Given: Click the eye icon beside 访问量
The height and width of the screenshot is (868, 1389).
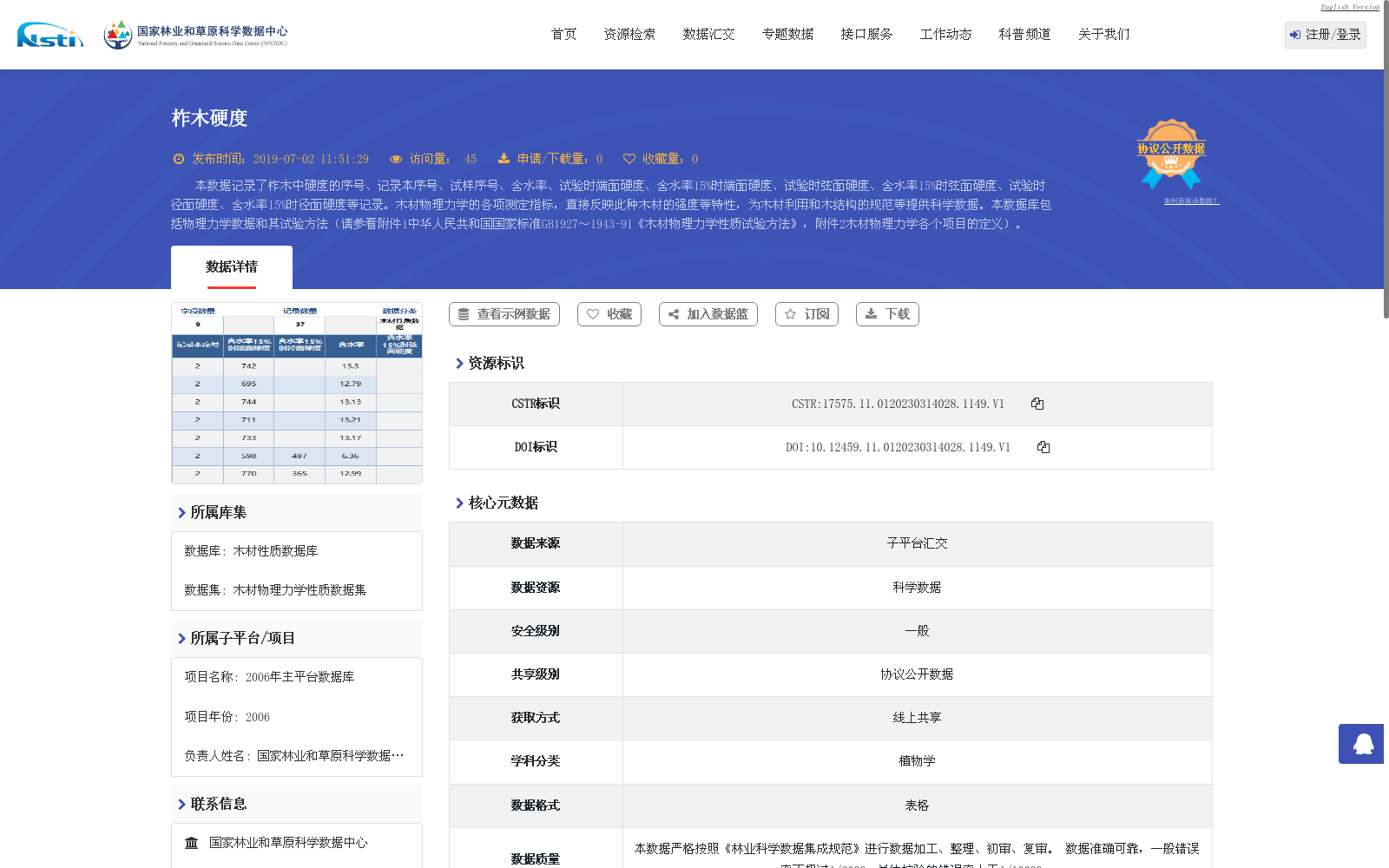Looking at the screenshot, I should 396,159.
